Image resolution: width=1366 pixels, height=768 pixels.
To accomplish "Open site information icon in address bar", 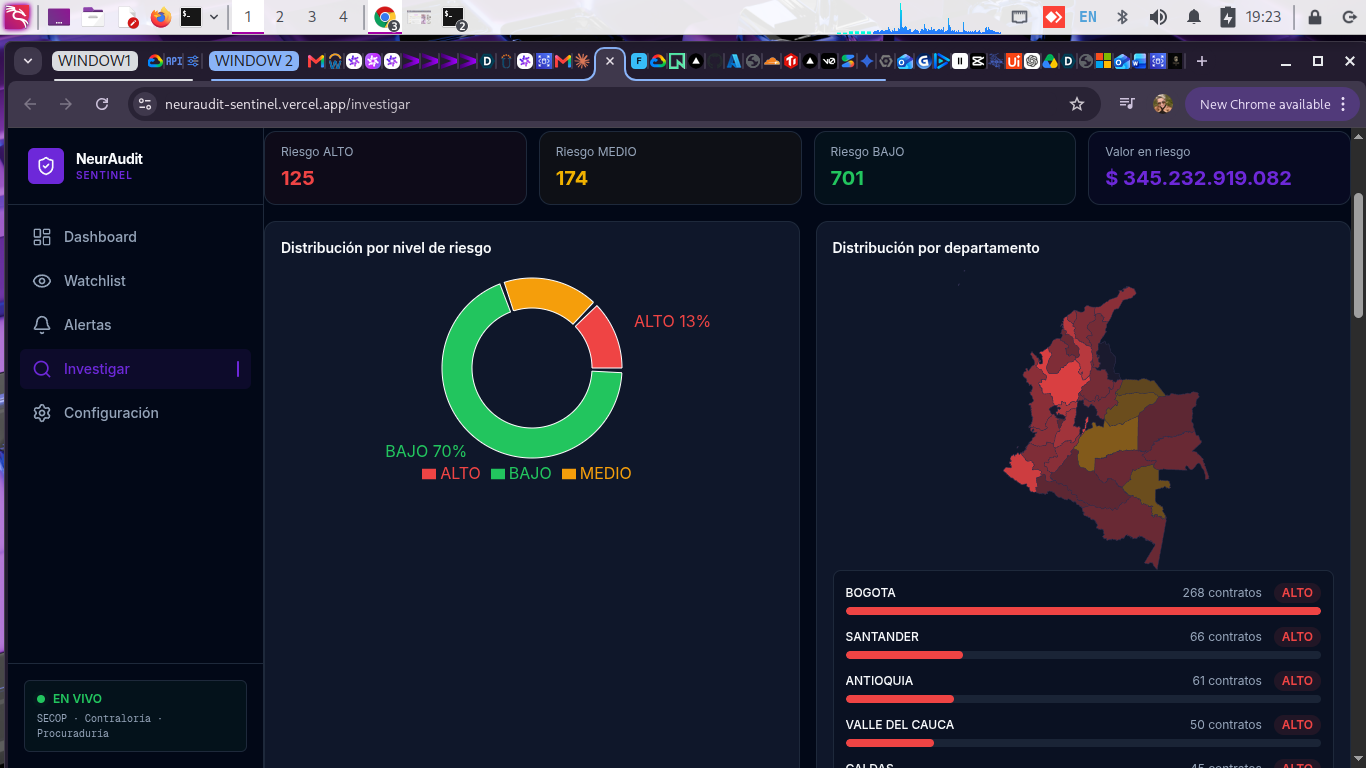I will click(145, 104).
